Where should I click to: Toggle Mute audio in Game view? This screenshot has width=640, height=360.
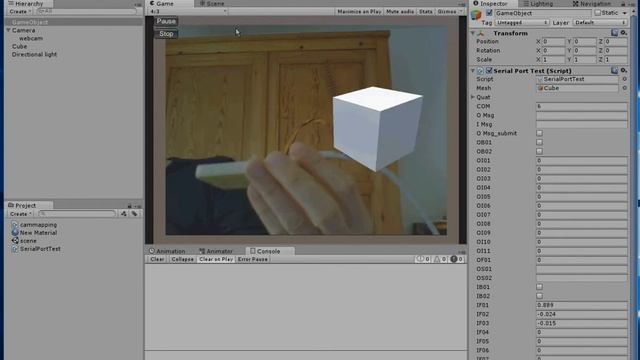[400, 12]
